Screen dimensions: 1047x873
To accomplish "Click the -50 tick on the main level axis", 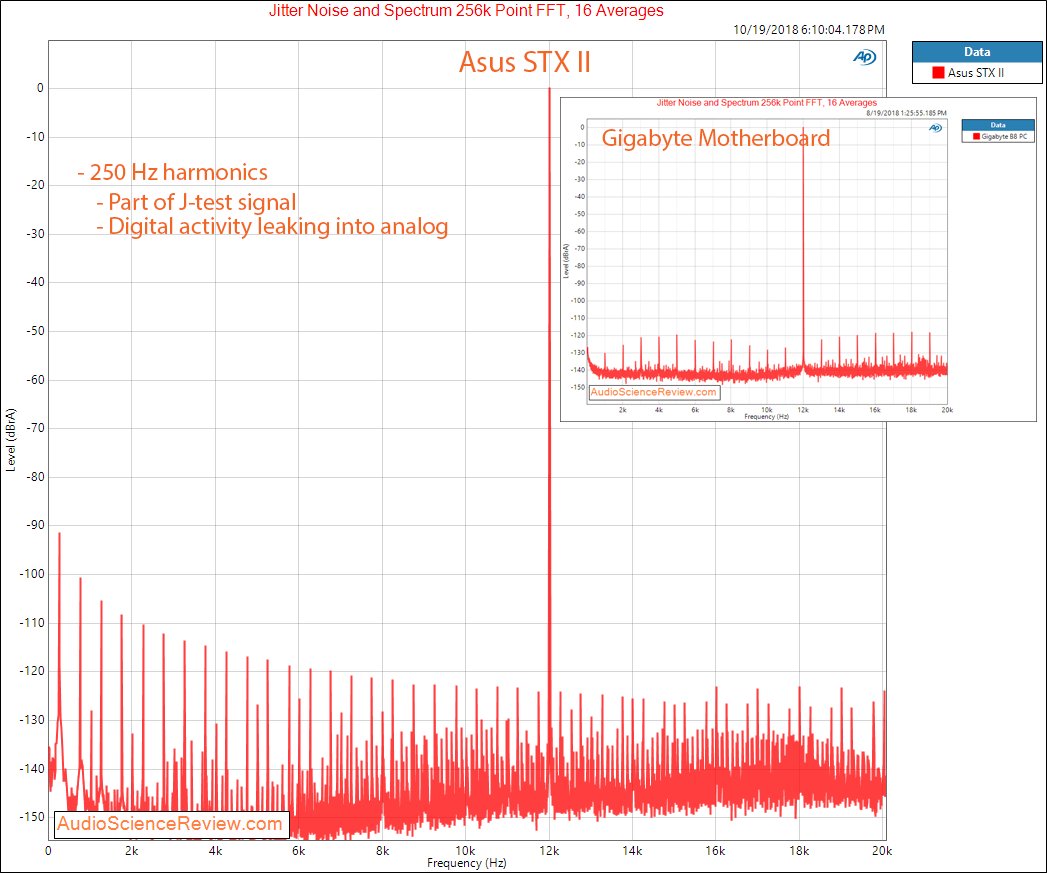I will 35,331.
